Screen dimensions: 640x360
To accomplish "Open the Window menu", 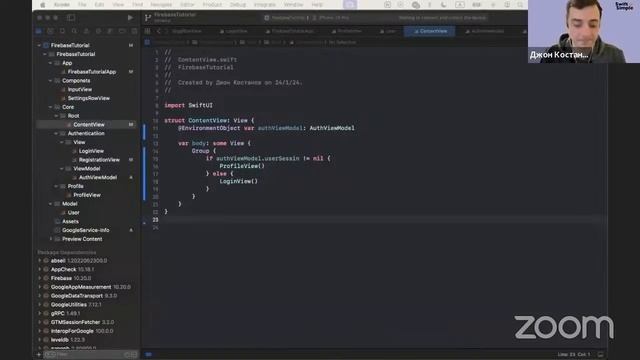I will pyautogui.click(x=293, y=4).
